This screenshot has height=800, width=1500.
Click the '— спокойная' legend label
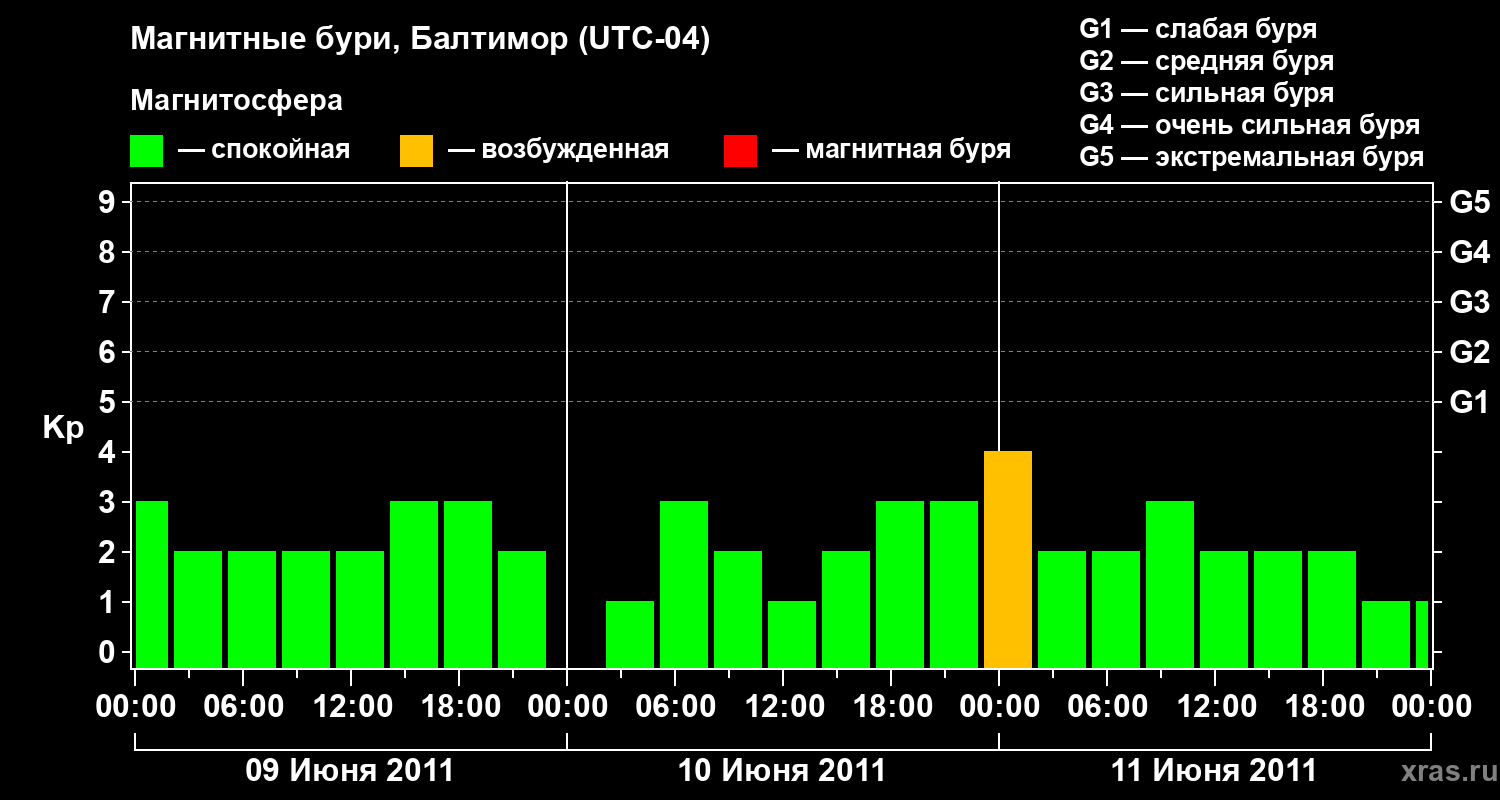[x=264, y=151]
